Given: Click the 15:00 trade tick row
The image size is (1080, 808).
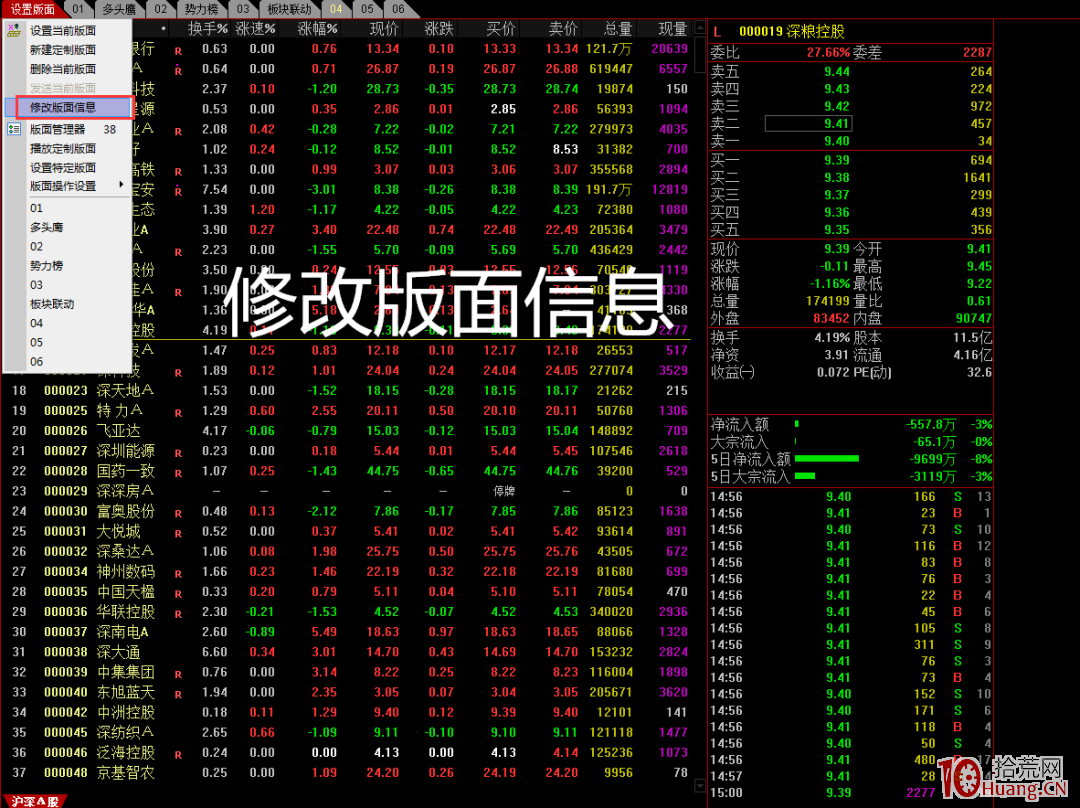Looking at the screenshot, I should pos(851,793).
